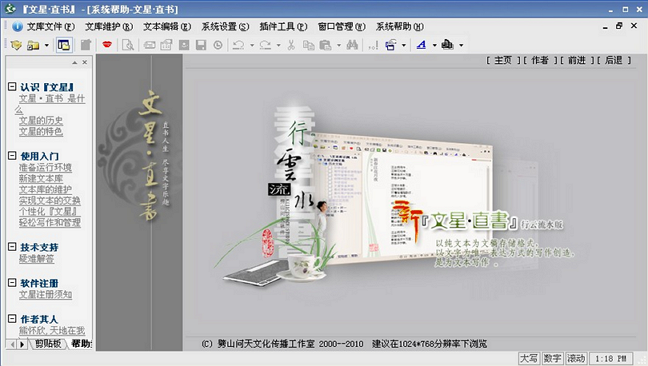Open the 文星的历史 help link
This screenshot has width=648, height=366.
[x=41, y=120]
